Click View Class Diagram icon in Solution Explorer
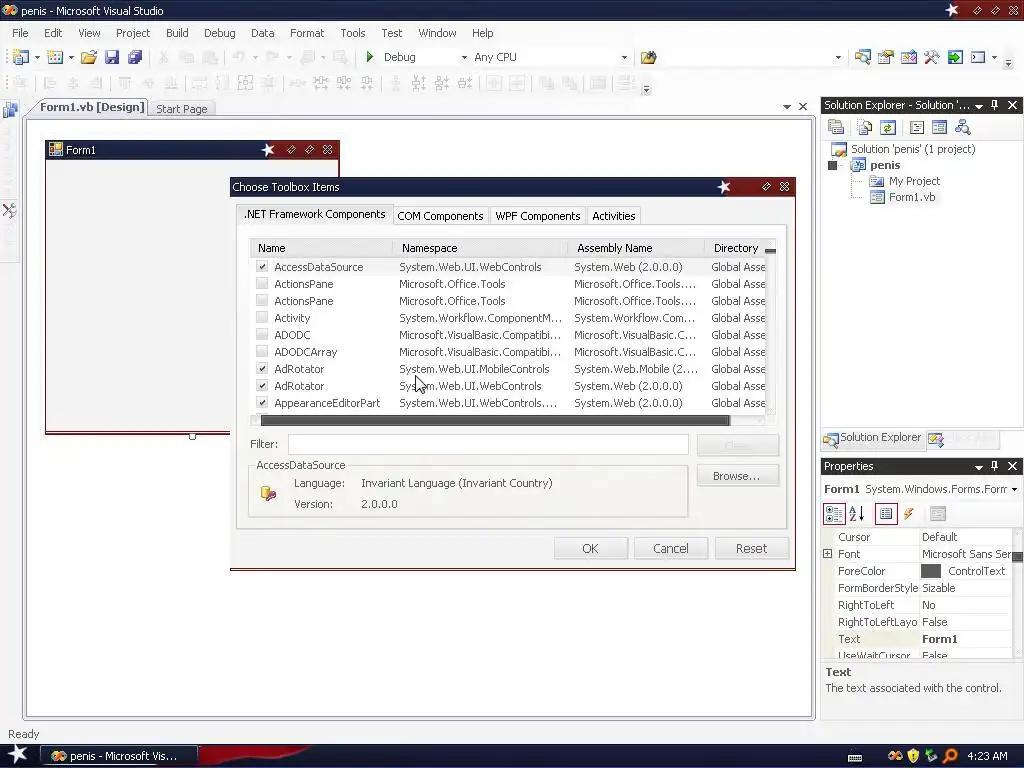The width and height of the screenshot is (1024, 768). click(x=963, y=127)
